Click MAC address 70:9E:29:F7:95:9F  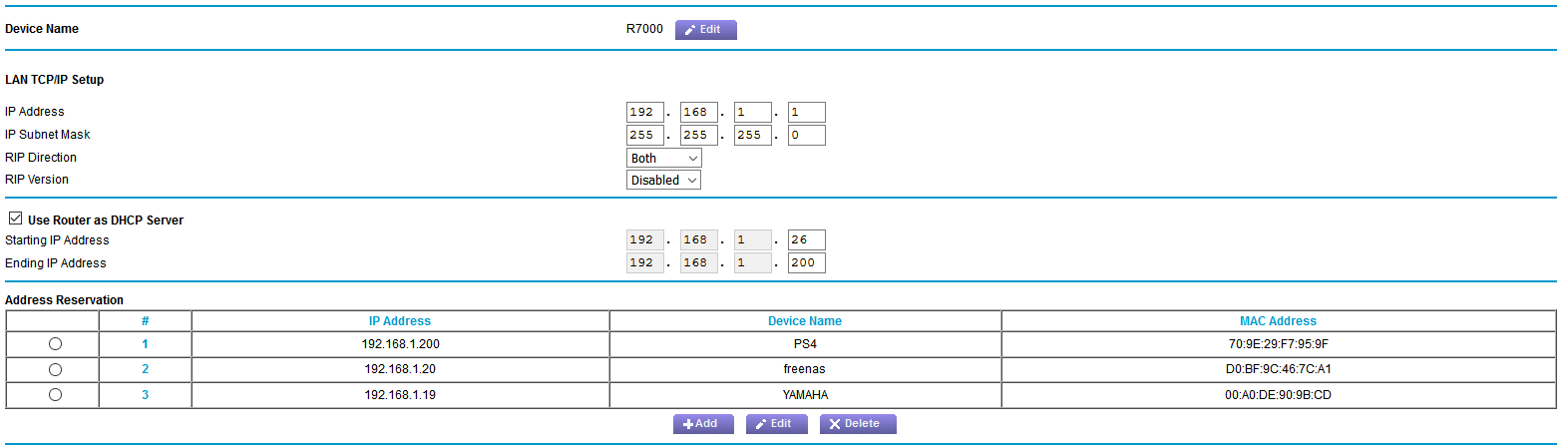tap(1278, 344)
